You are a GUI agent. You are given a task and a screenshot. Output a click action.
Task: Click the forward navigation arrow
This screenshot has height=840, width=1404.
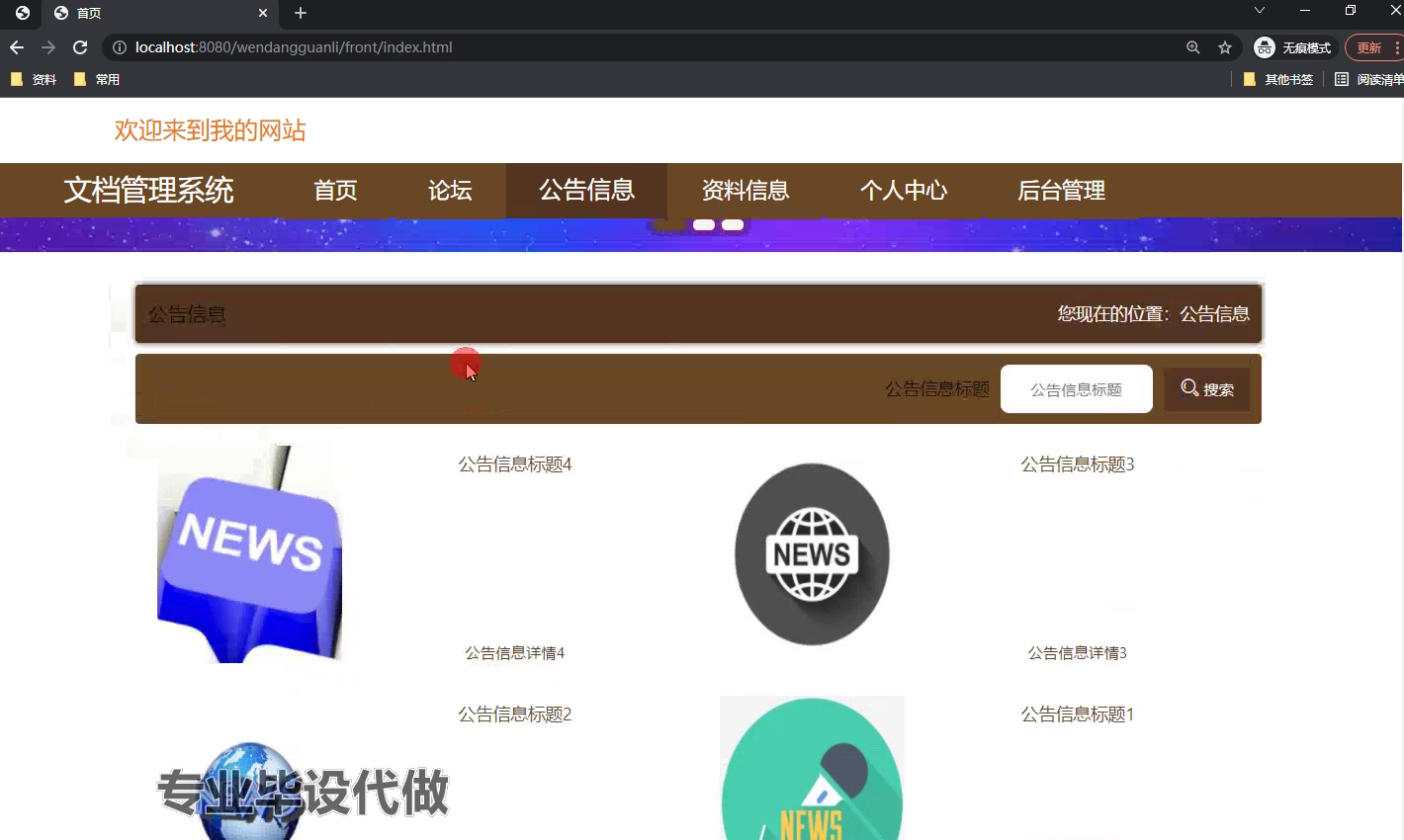48,47
